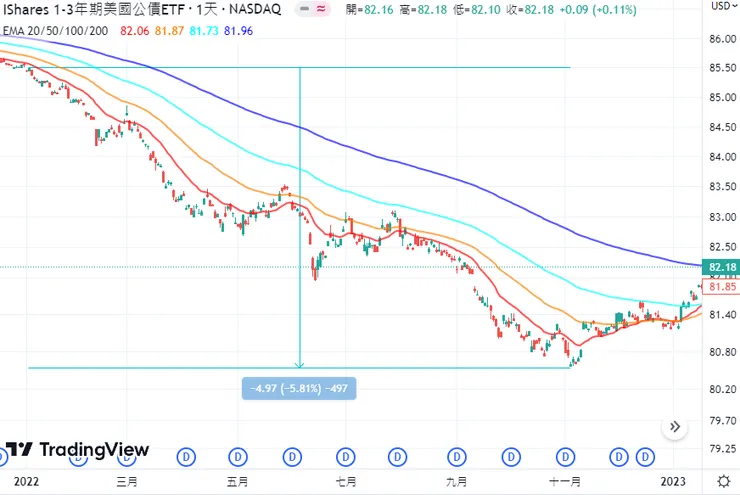Click dividend marker D between 九月 and 十一月
Screen dimensions: 740x495
click(511, 457)
